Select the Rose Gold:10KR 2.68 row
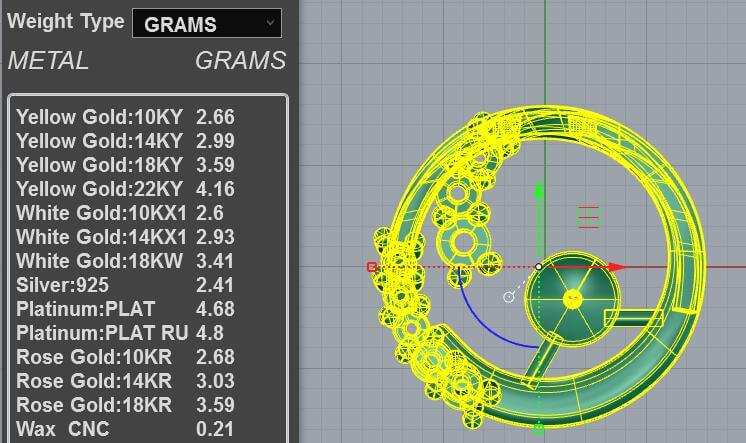 click(126, 357)
